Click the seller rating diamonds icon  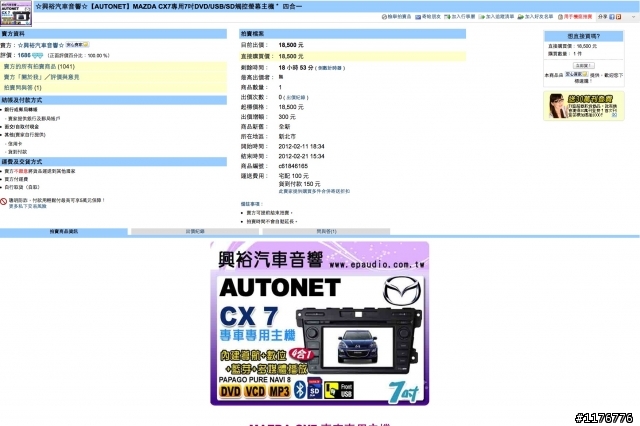coord(38,55)
